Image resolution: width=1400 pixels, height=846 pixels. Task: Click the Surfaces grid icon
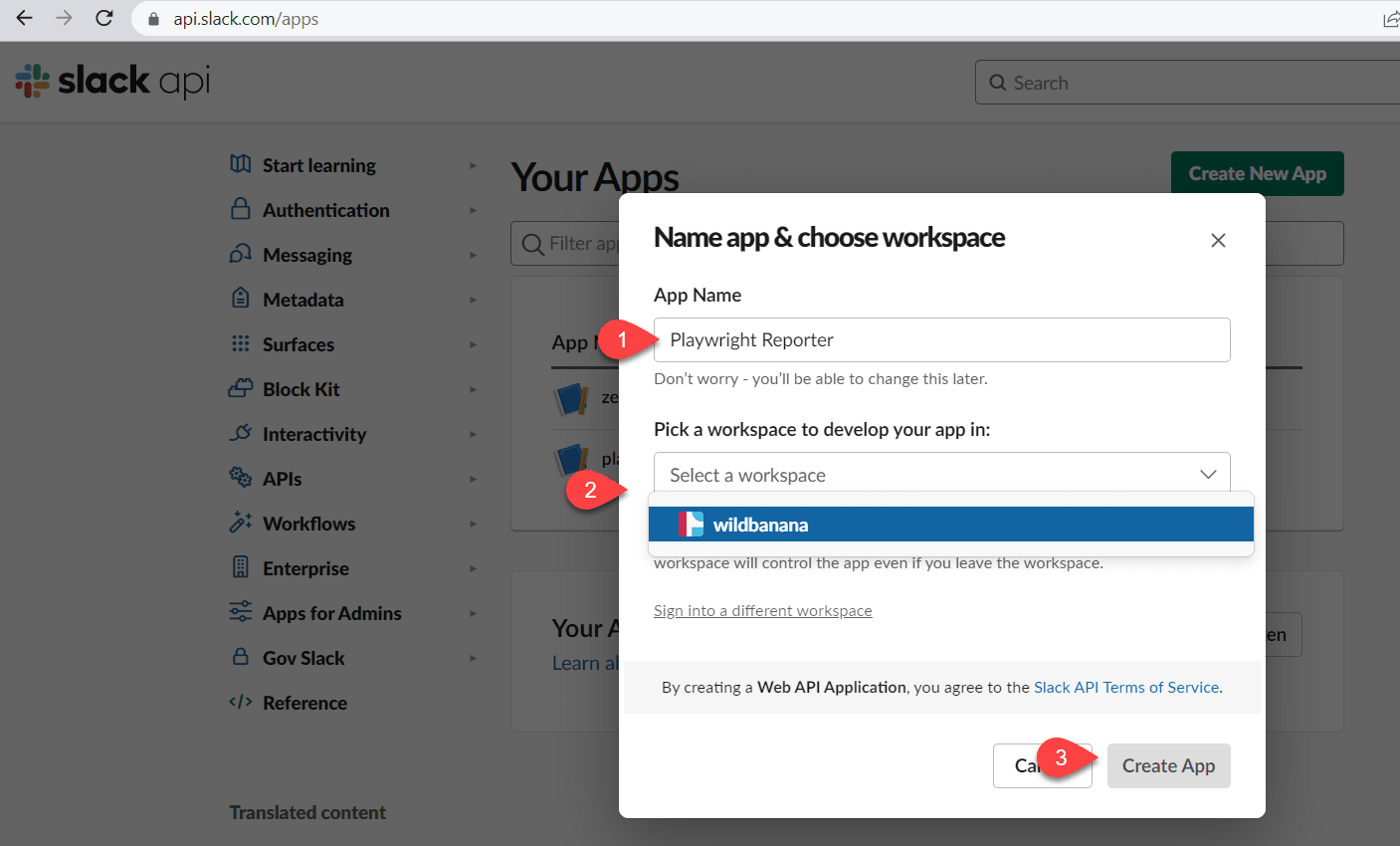pos(240,344)
